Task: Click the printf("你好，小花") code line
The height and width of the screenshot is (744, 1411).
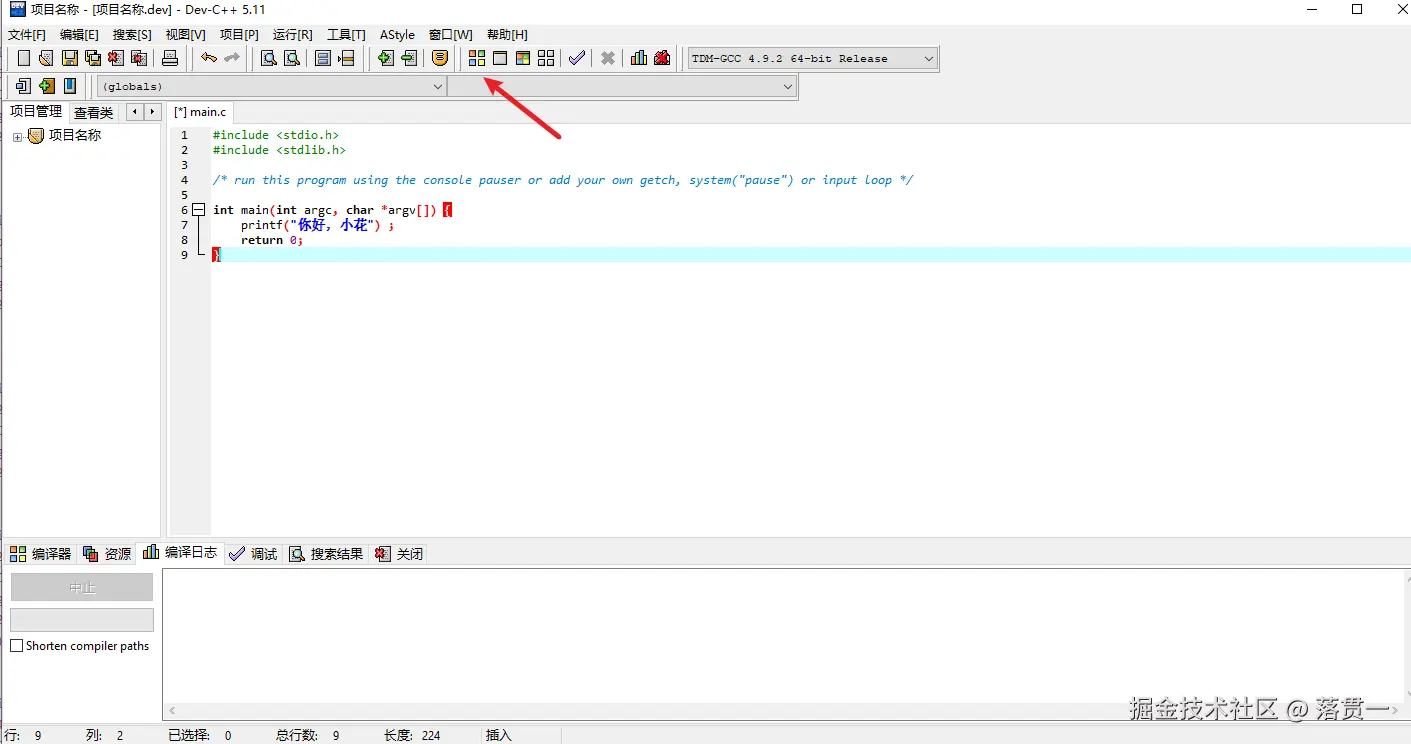Action: pos(317,225)
